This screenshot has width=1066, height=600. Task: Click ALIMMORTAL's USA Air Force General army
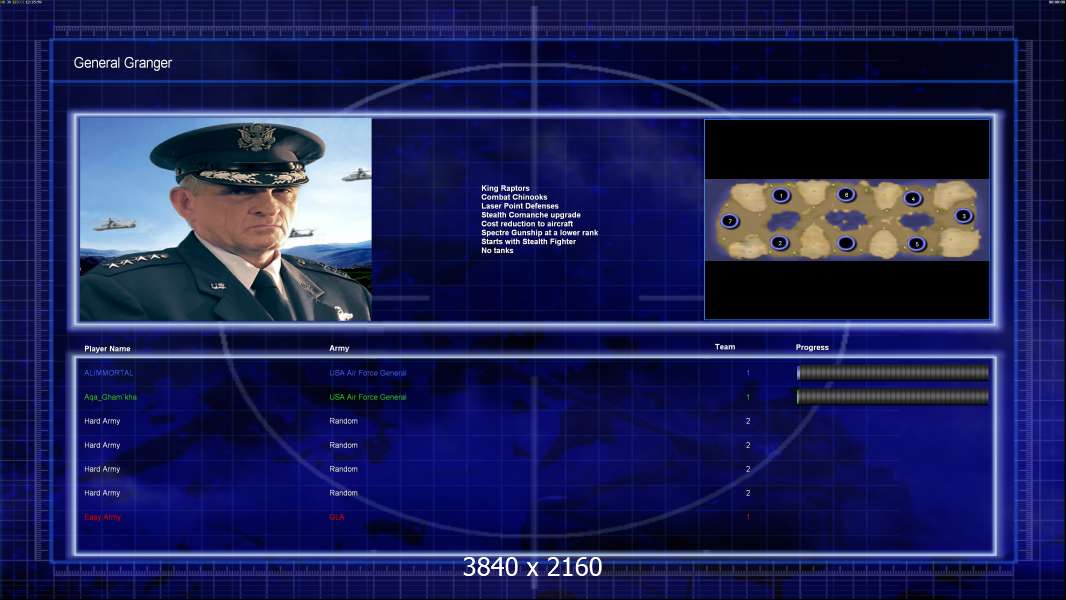[x=368, y=373]
